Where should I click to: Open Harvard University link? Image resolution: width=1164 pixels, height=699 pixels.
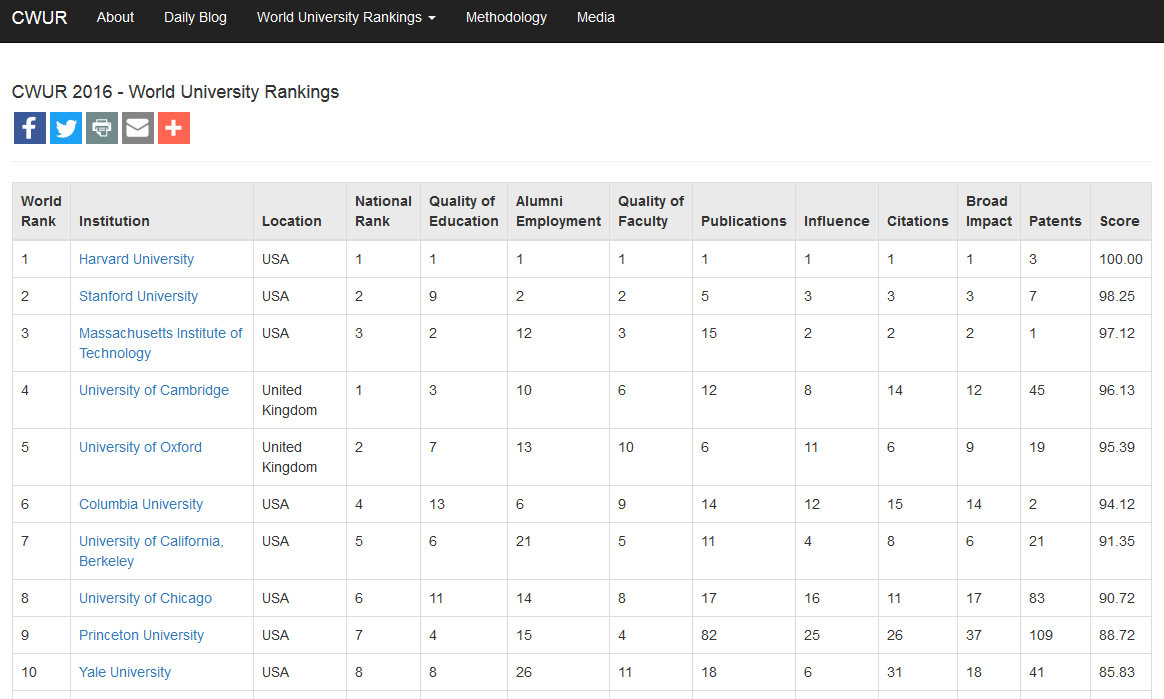tap(137, 259)
